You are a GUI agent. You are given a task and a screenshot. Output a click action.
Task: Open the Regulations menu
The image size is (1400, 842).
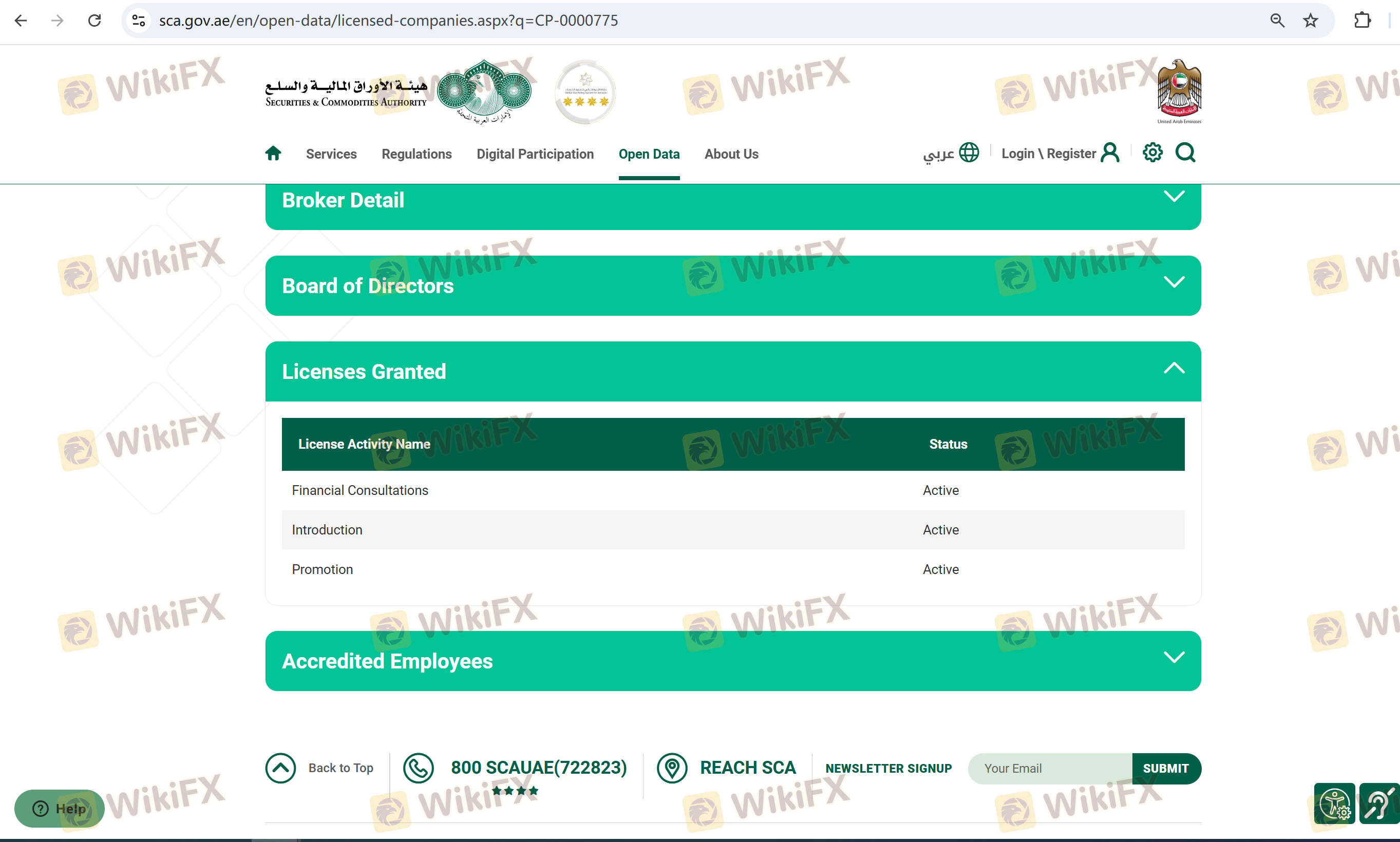click(x=417, y=154)
